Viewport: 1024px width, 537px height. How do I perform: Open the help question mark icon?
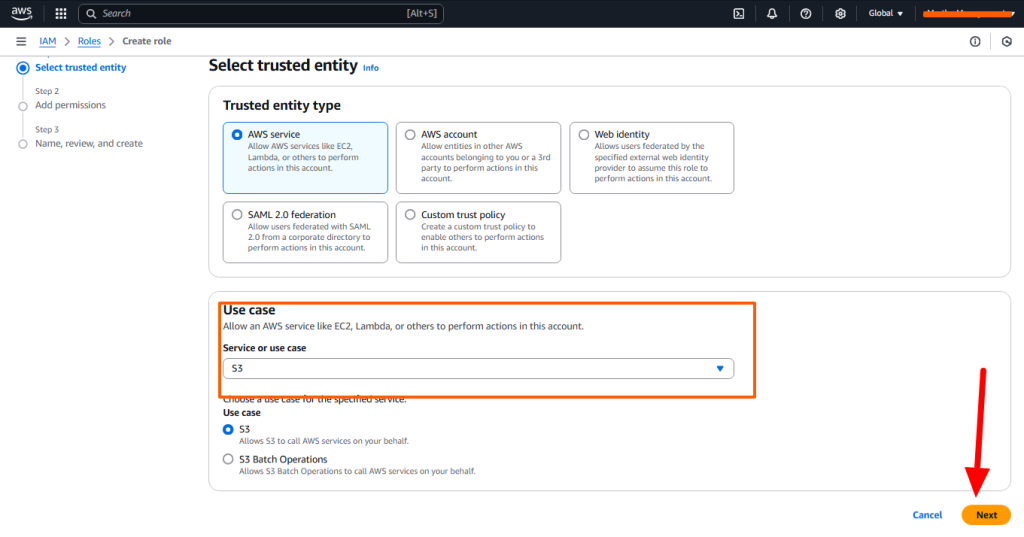click(x=806, y=13)
